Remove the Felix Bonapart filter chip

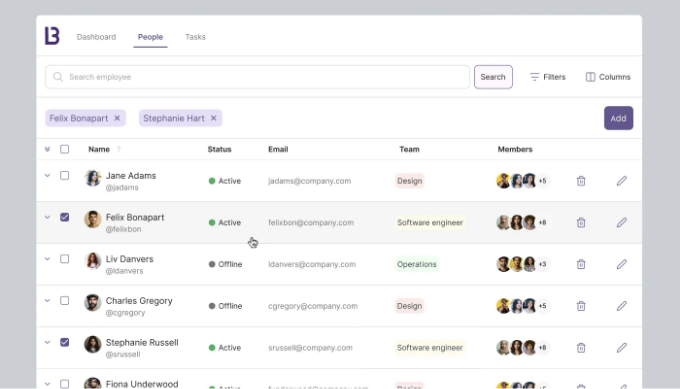click(x=117, y=118)
